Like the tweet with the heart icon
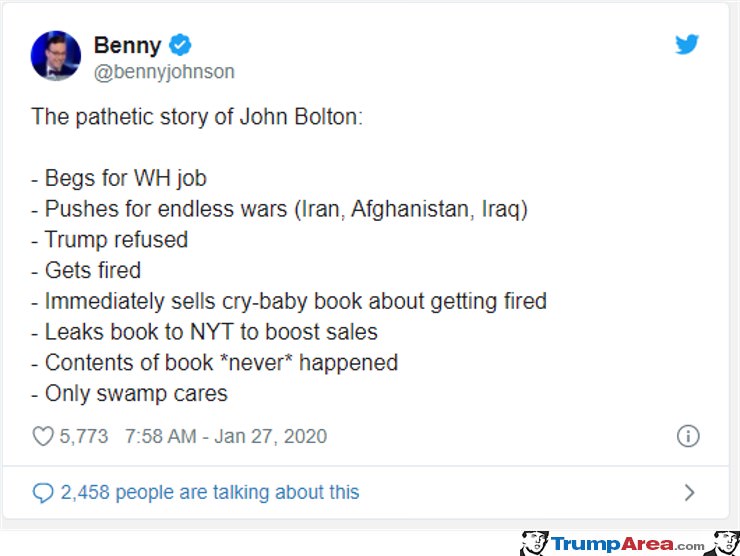 [x=43, y=436]
